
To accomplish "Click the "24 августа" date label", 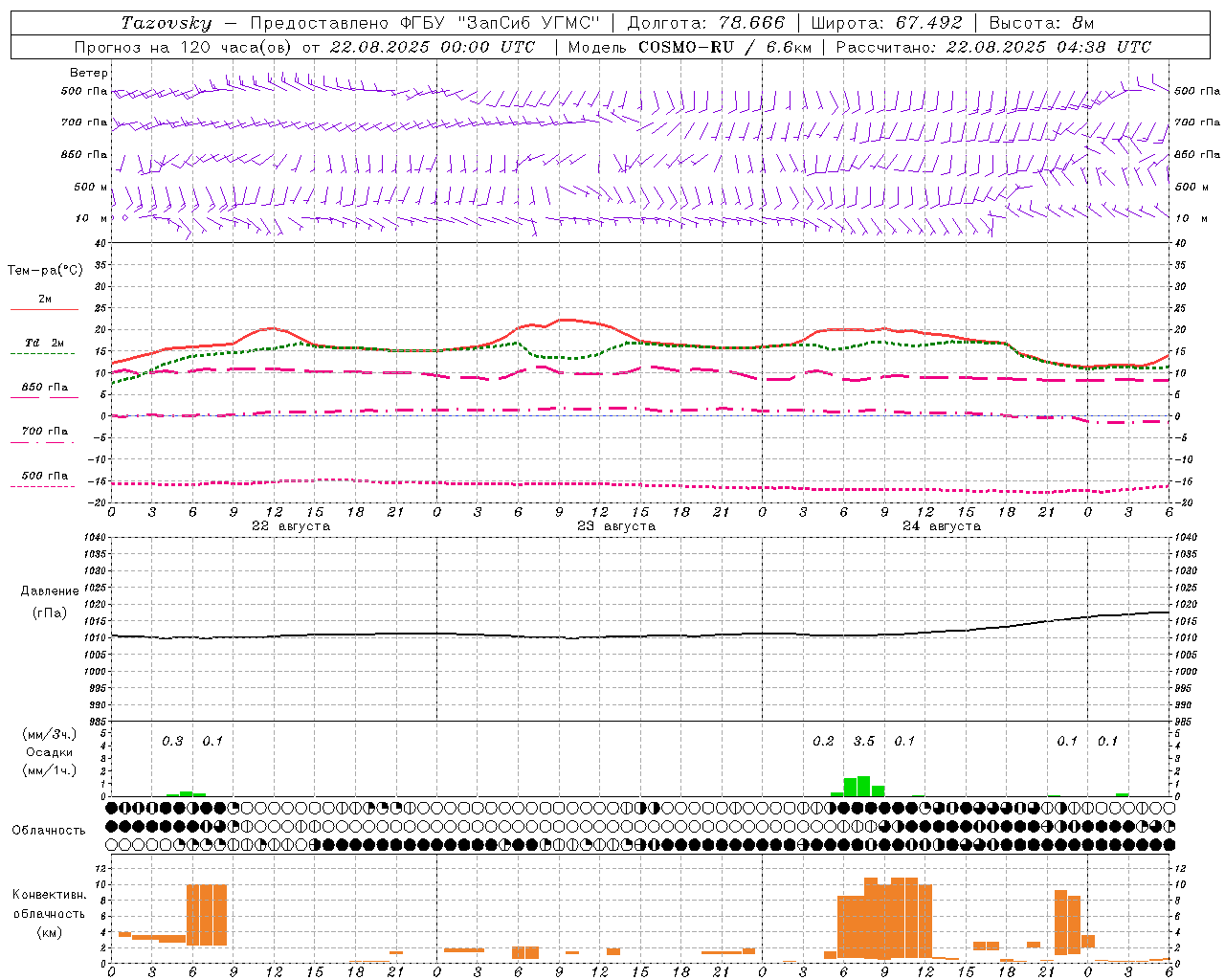I will [x=942, y=526].
